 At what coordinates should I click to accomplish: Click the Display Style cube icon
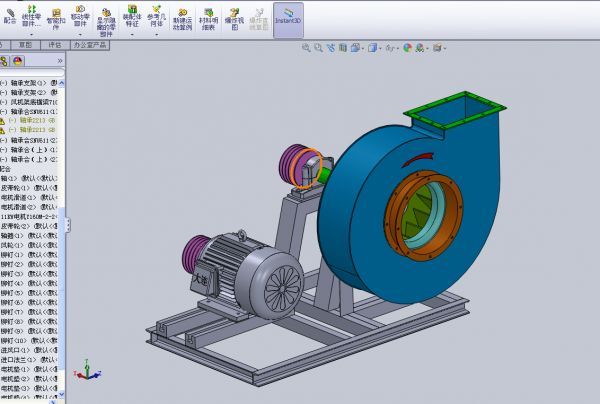click(372, 48)
